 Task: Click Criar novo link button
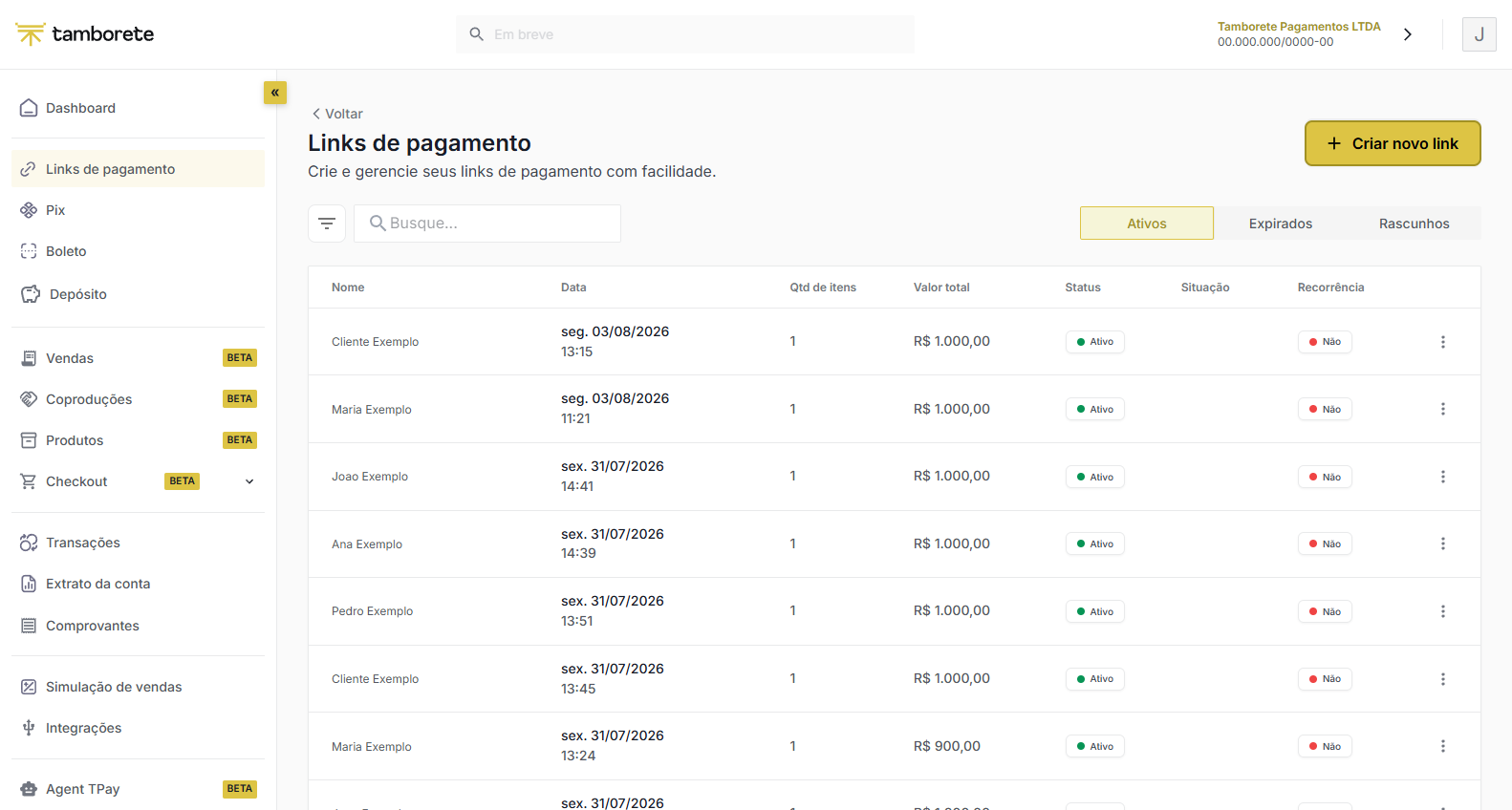click(x=1393, y=143)
